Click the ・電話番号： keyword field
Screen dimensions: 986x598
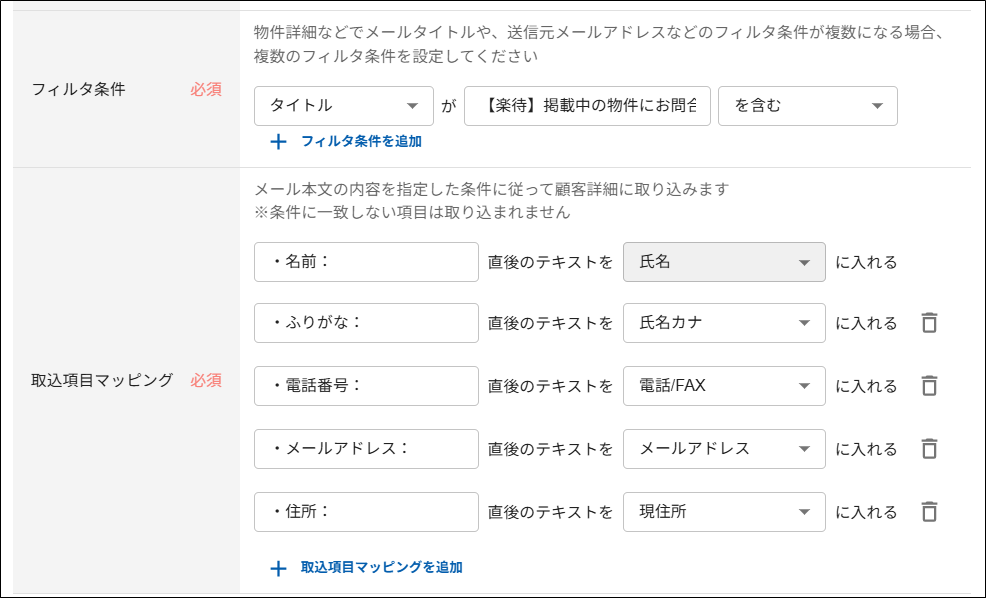click(366, 386)
